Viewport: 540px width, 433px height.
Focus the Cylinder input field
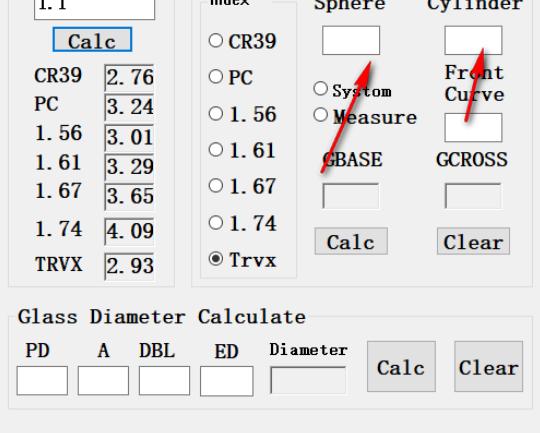pos(473,40)
